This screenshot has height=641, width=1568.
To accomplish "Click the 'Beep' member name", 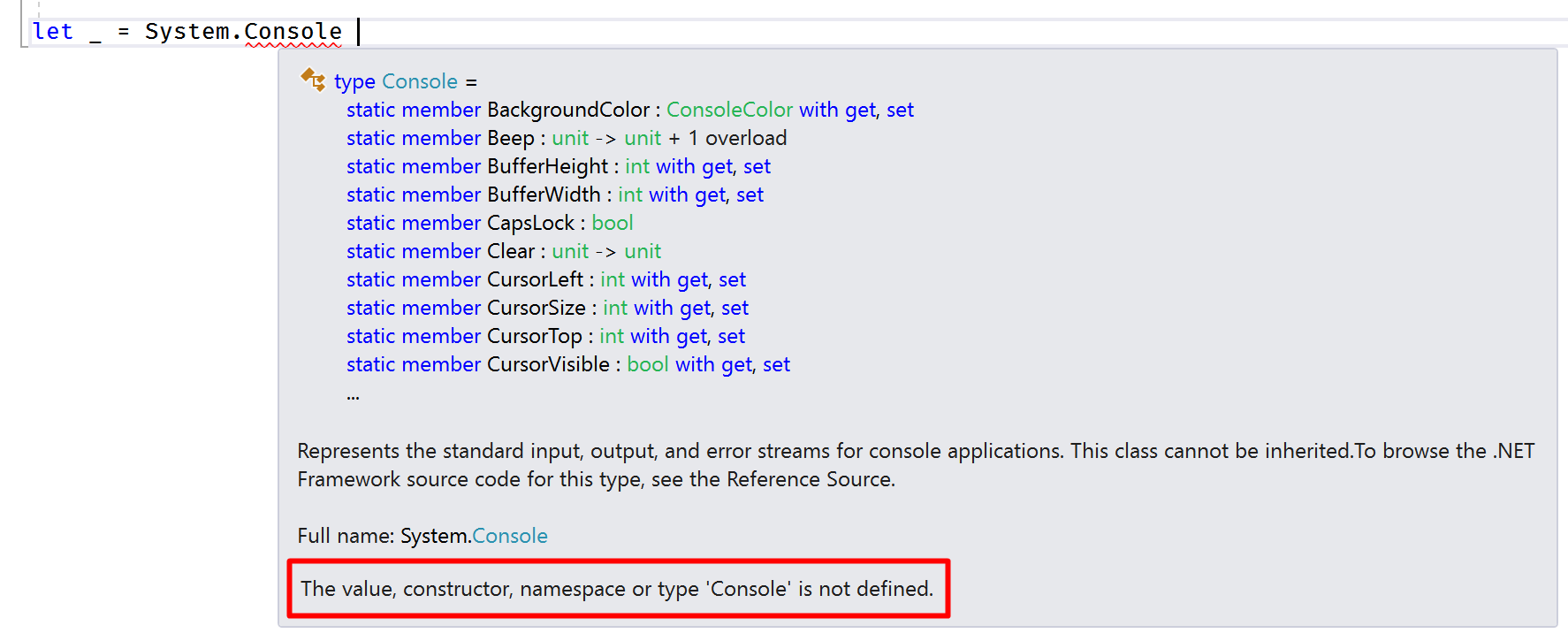I will 511,138.
